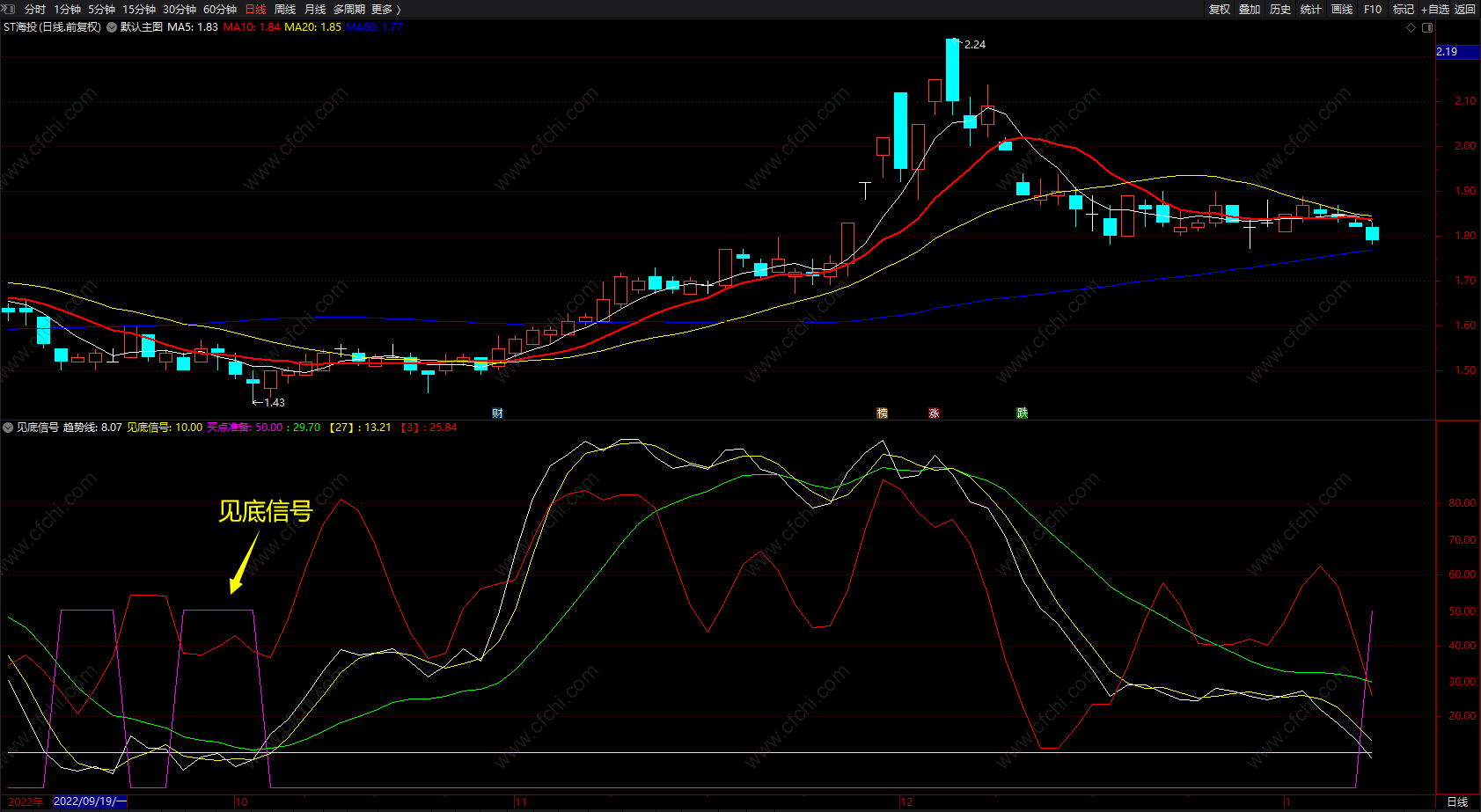Viewport: 1481px width, 812px height.
Task: Click the collapse panel icon at top-left
Action: pyautogui.click(x=10, y=9)
